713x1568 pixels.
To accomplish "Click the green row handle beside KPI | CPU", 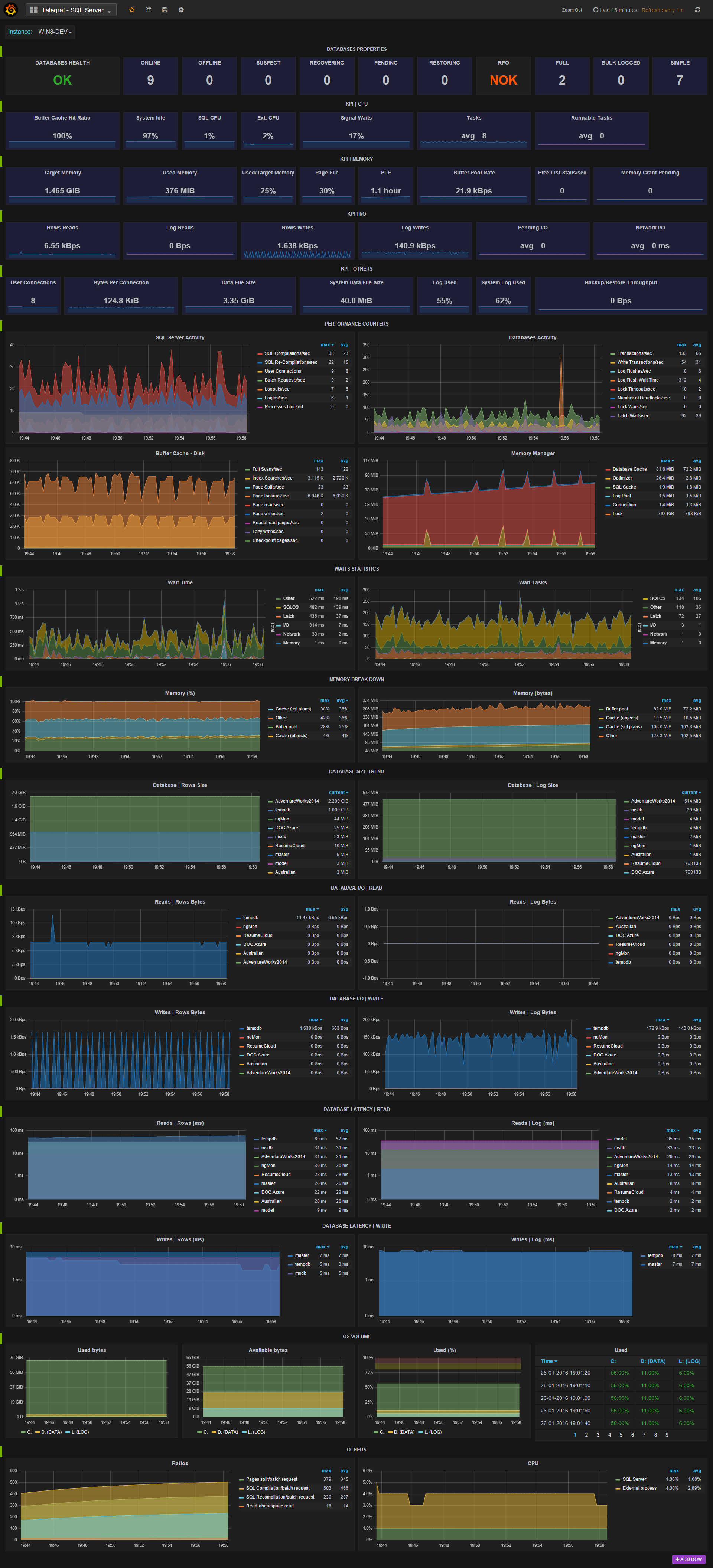I will coord(1,107).
